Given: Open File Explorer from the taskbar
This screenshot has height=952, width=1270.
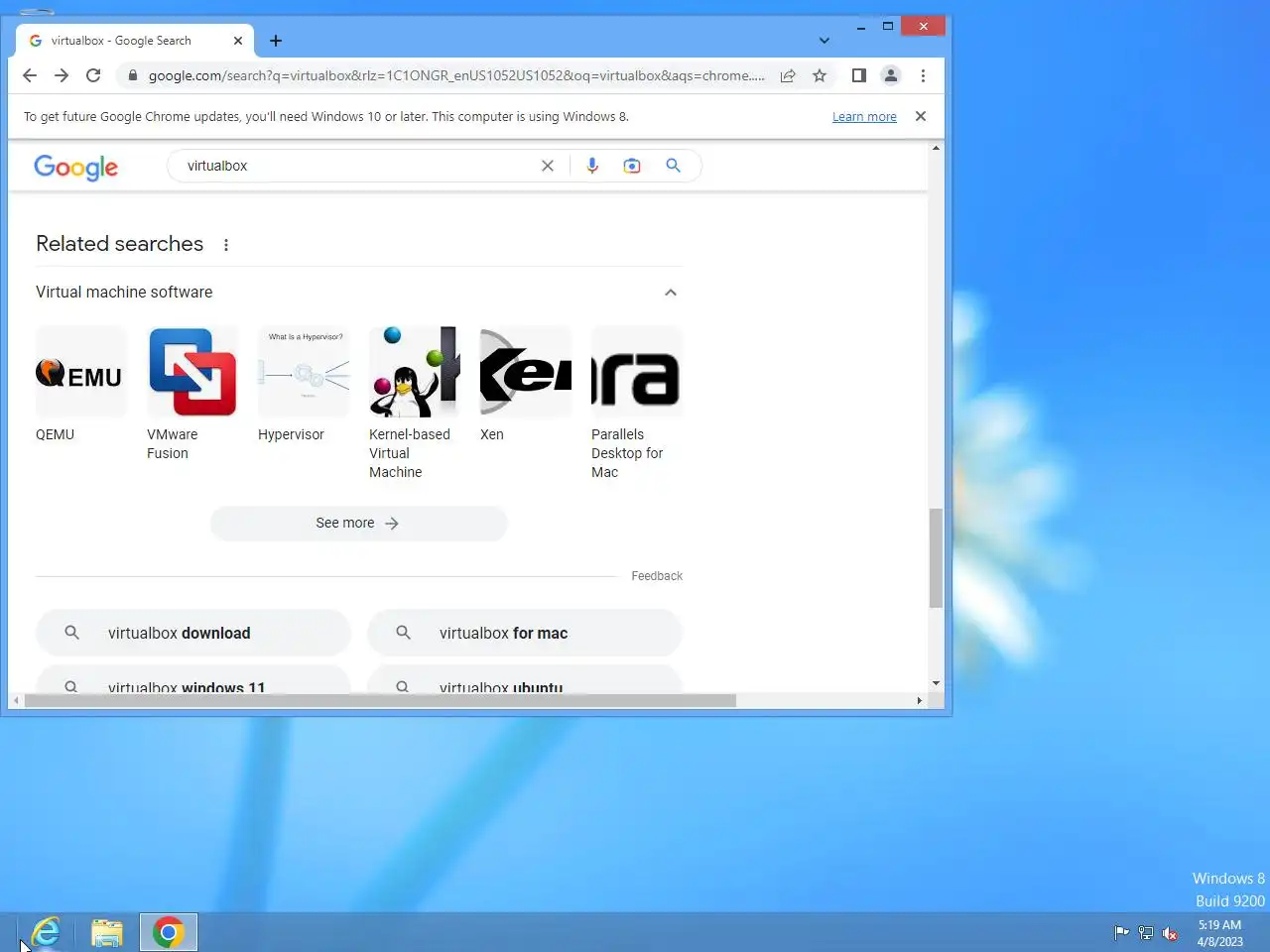Looking at the screenshot, I should click(x=107, y=932).
